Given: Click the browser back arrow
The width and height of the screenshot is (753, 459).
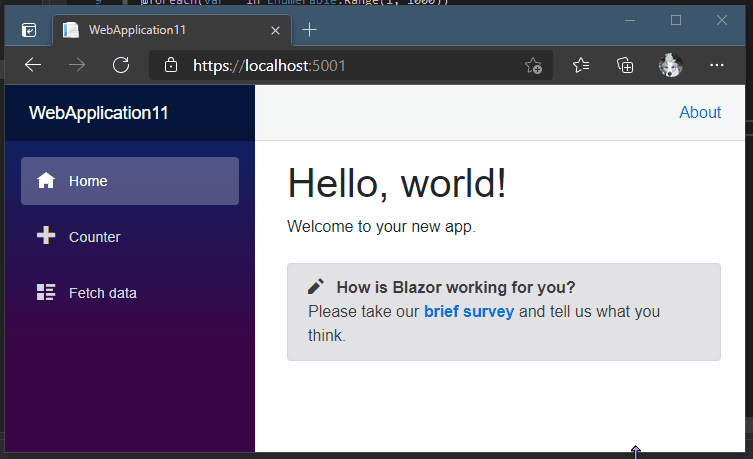Looking at the screenshot, I should (33, 65).
